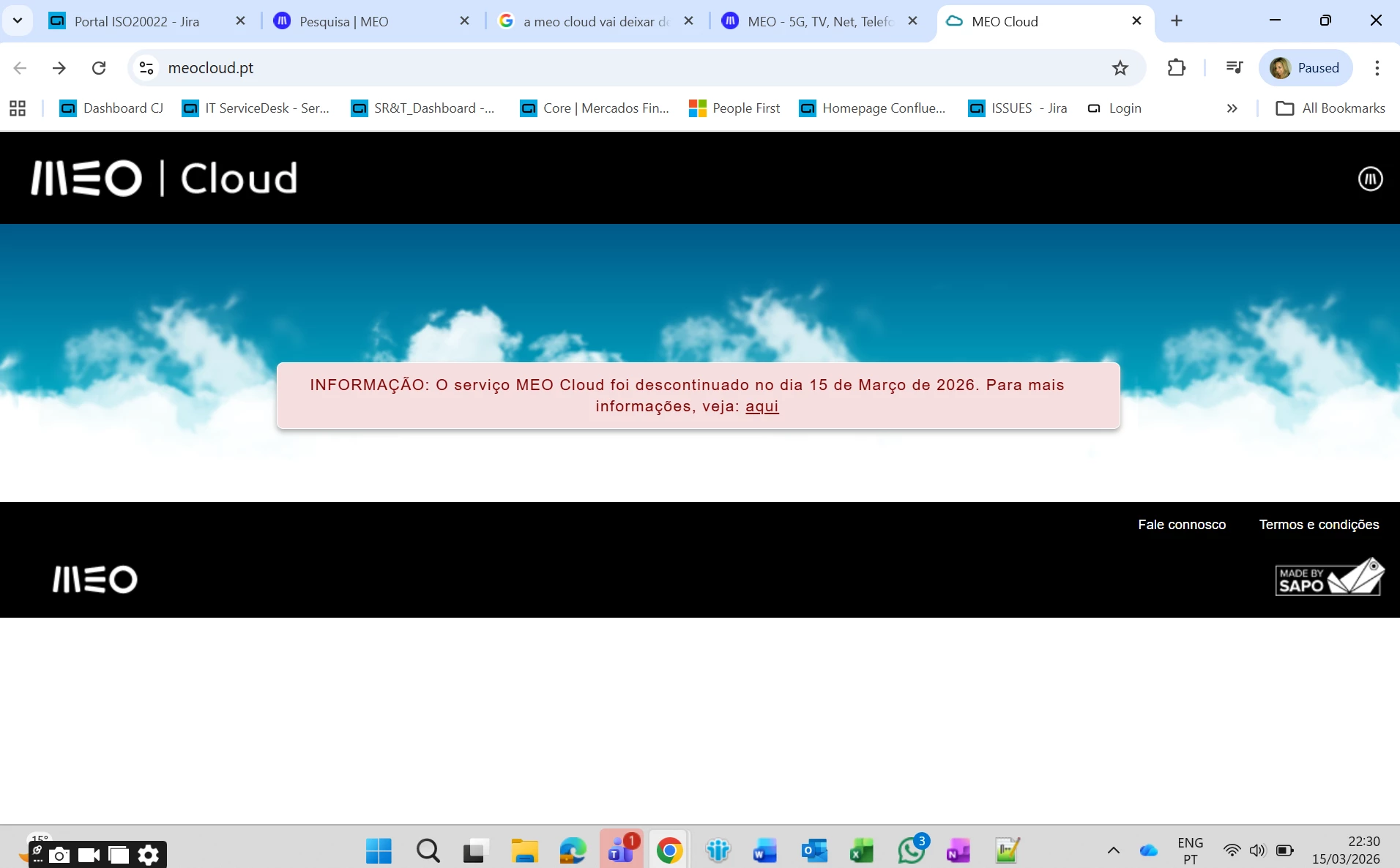Open the Core | Mercados Fin... bookmark
This screenshot has height=868, width=1400.
pos(595,108)
